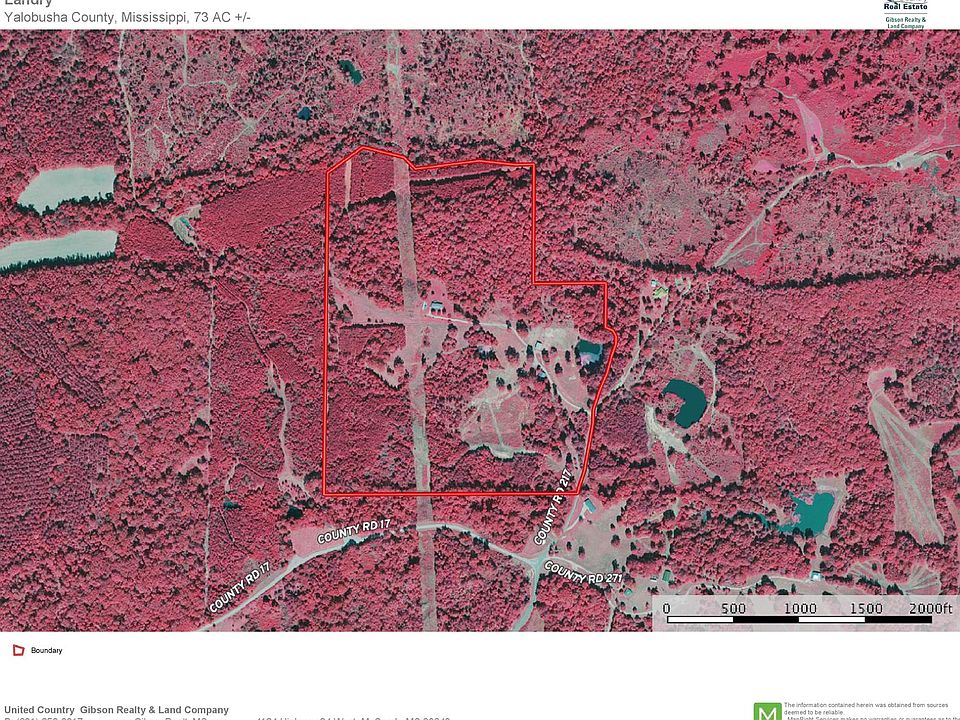Click the green MapRight logo icon
Image resolution: width=960 pixels, height=720 pixels.
(x=767, y=711)
